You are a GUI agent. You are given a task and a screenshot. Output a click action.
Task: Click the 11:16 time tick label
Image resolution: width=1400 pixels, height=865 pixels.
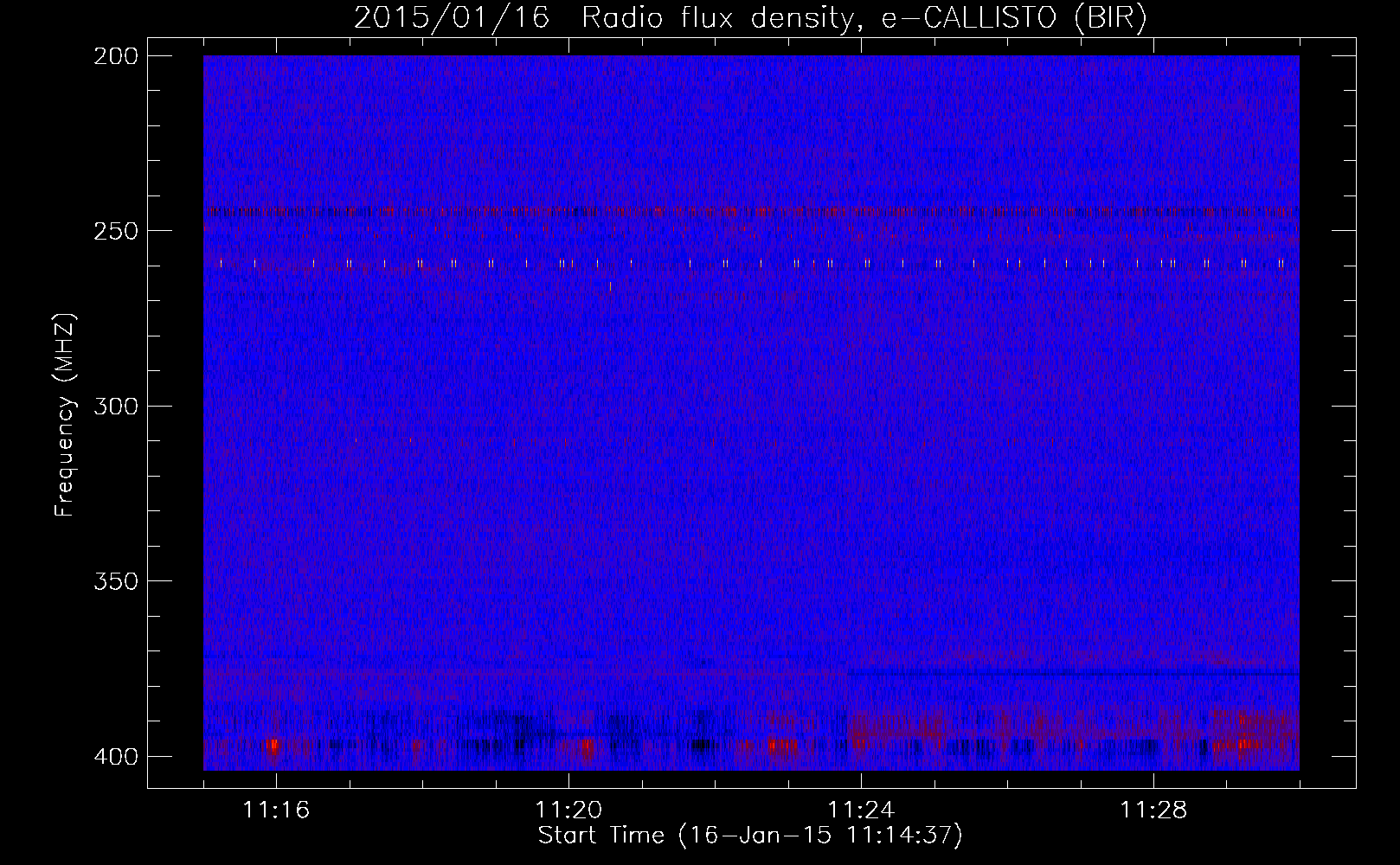pos(276,810)
